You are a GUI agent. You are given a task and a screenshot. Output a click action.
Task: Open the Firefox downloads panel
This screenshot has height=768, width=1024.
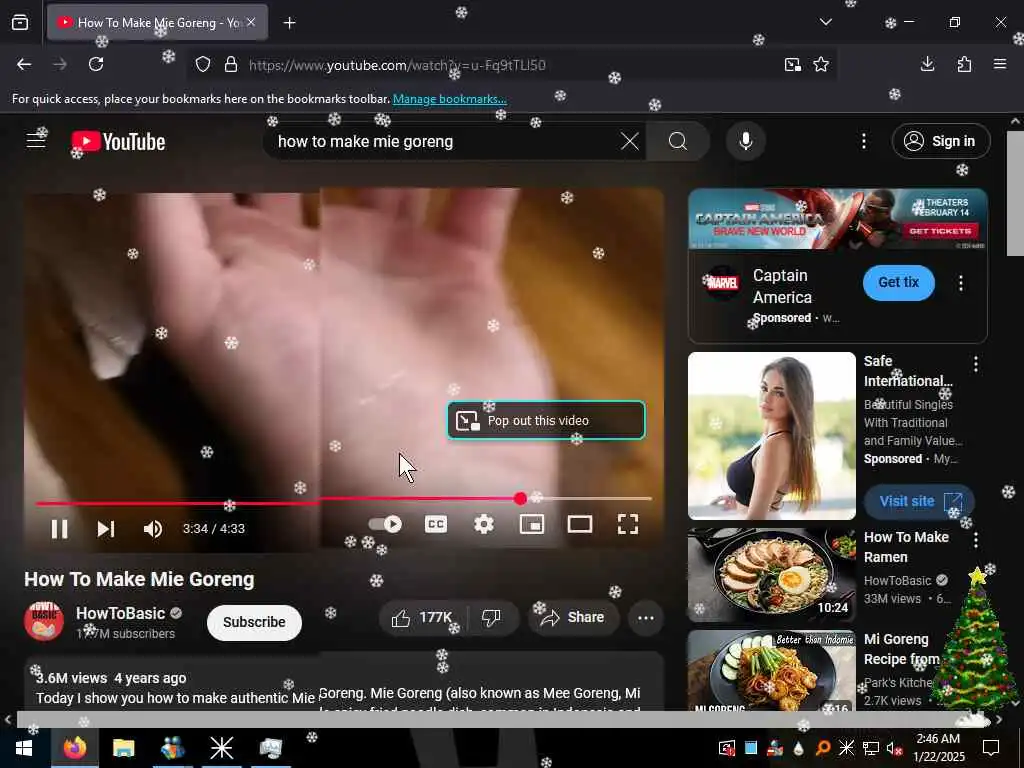[x=927, y=64]
